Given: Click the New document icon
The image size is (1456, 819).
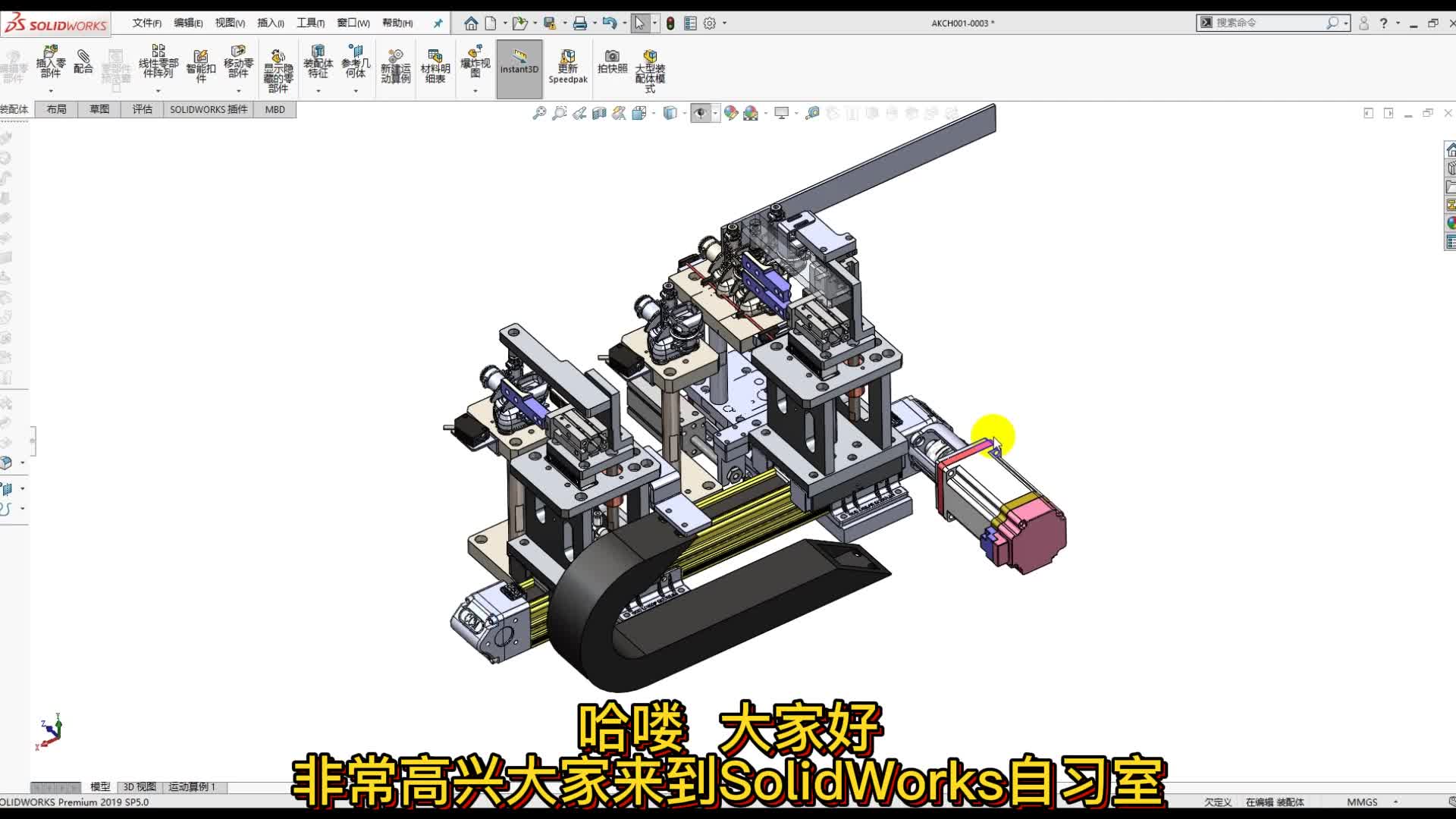Looking at the screenshot, I should pyautogui.click(x=491, y=24).
